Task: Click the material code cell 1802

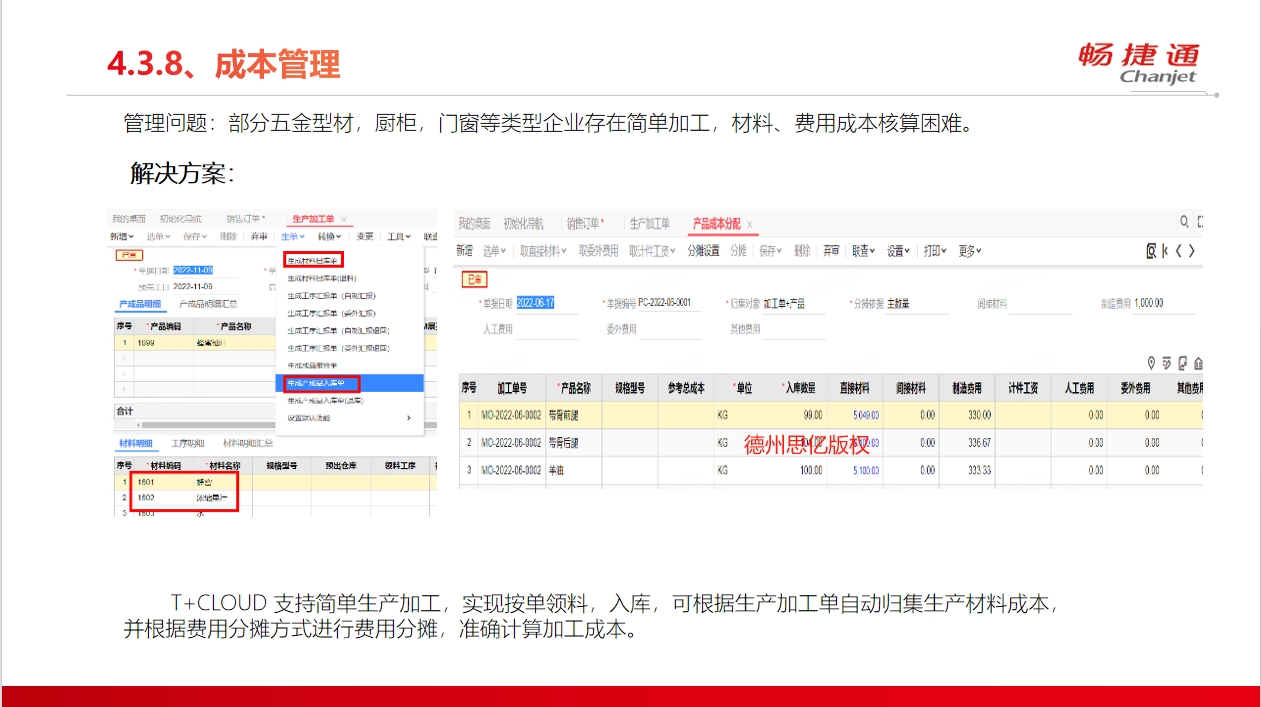Action: coord(163,496)
